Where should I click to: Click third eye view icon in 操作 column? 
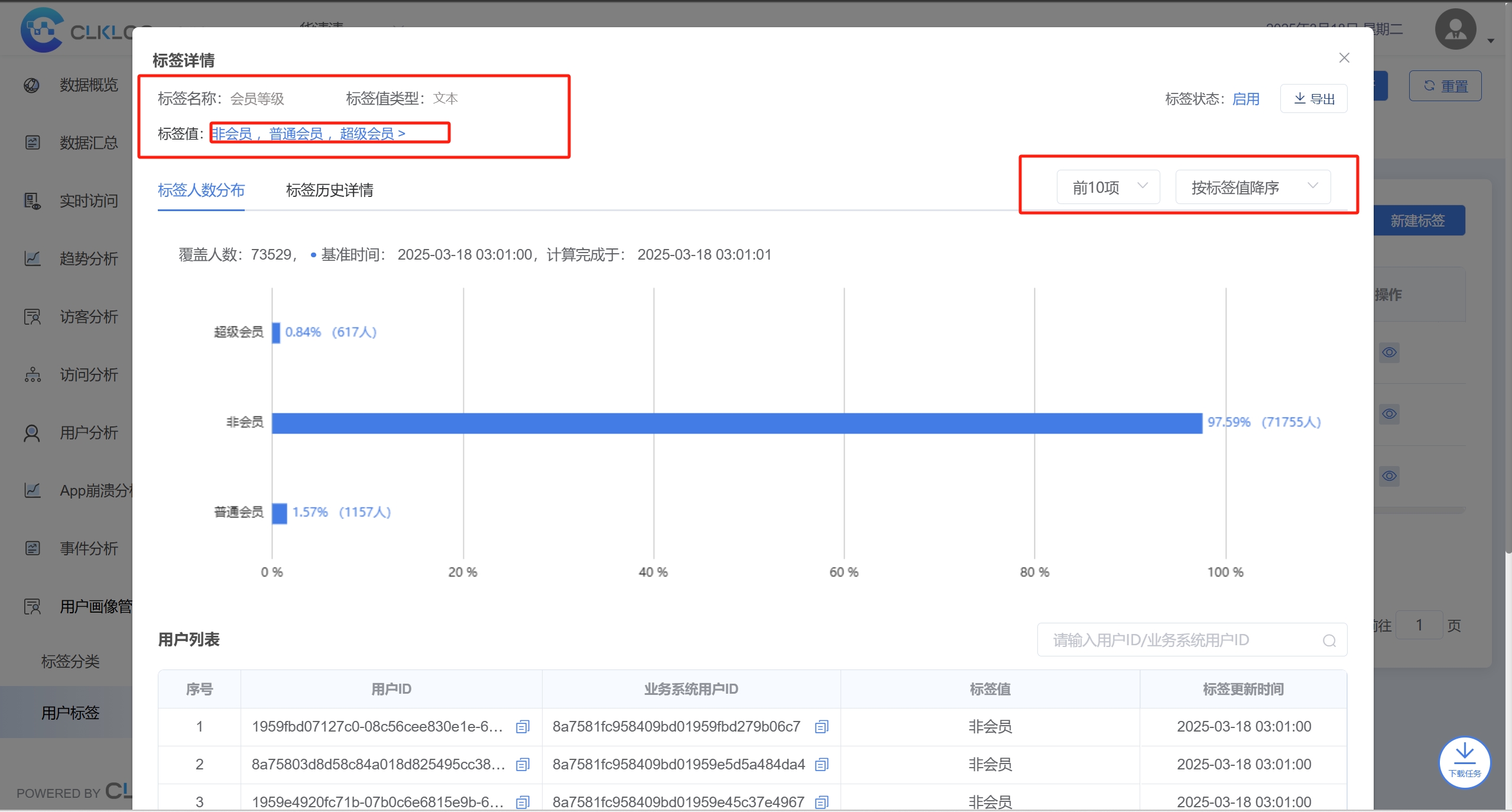point(1389,475)
